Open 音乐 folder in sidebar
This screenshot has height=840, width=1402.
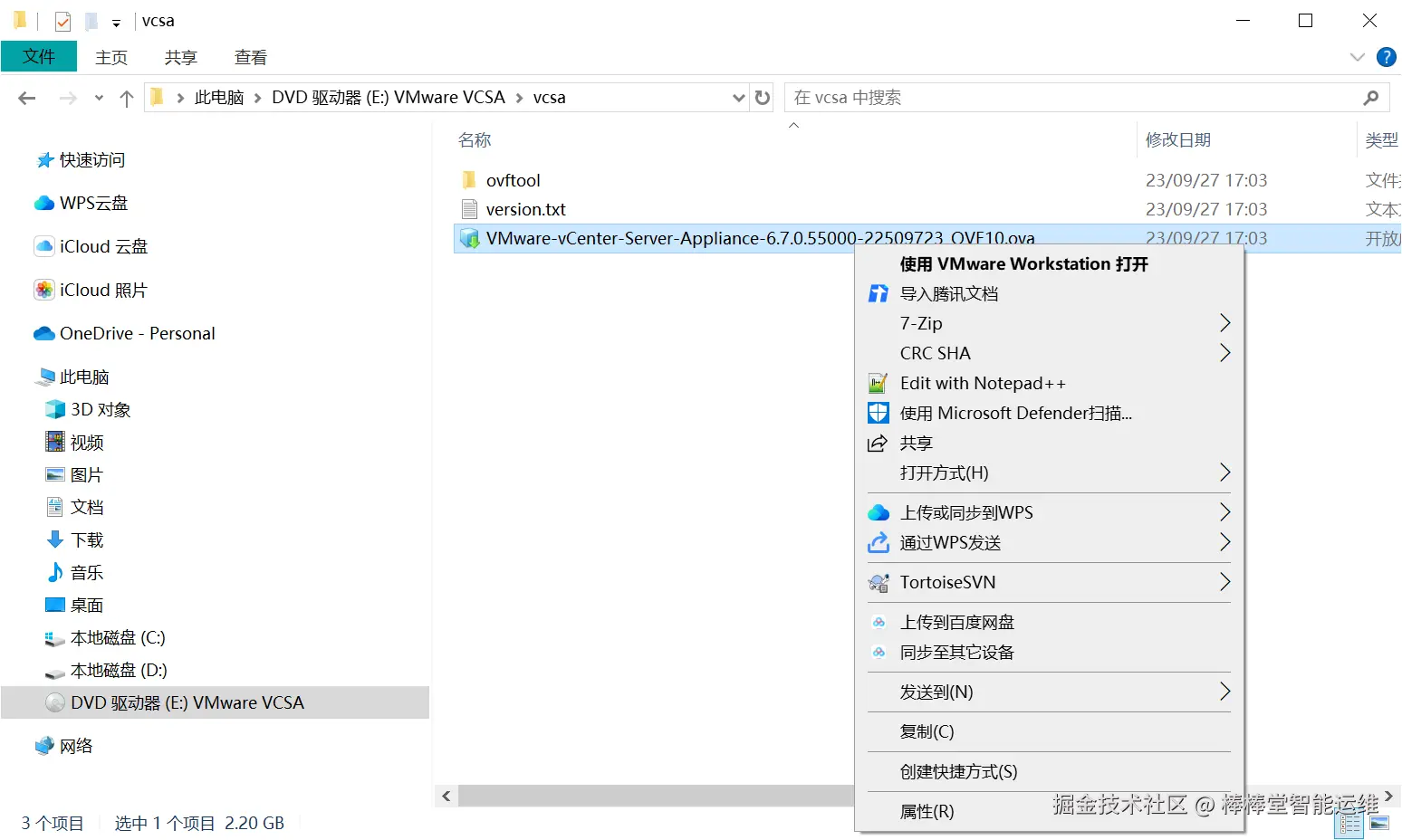(x=75, y=573)
